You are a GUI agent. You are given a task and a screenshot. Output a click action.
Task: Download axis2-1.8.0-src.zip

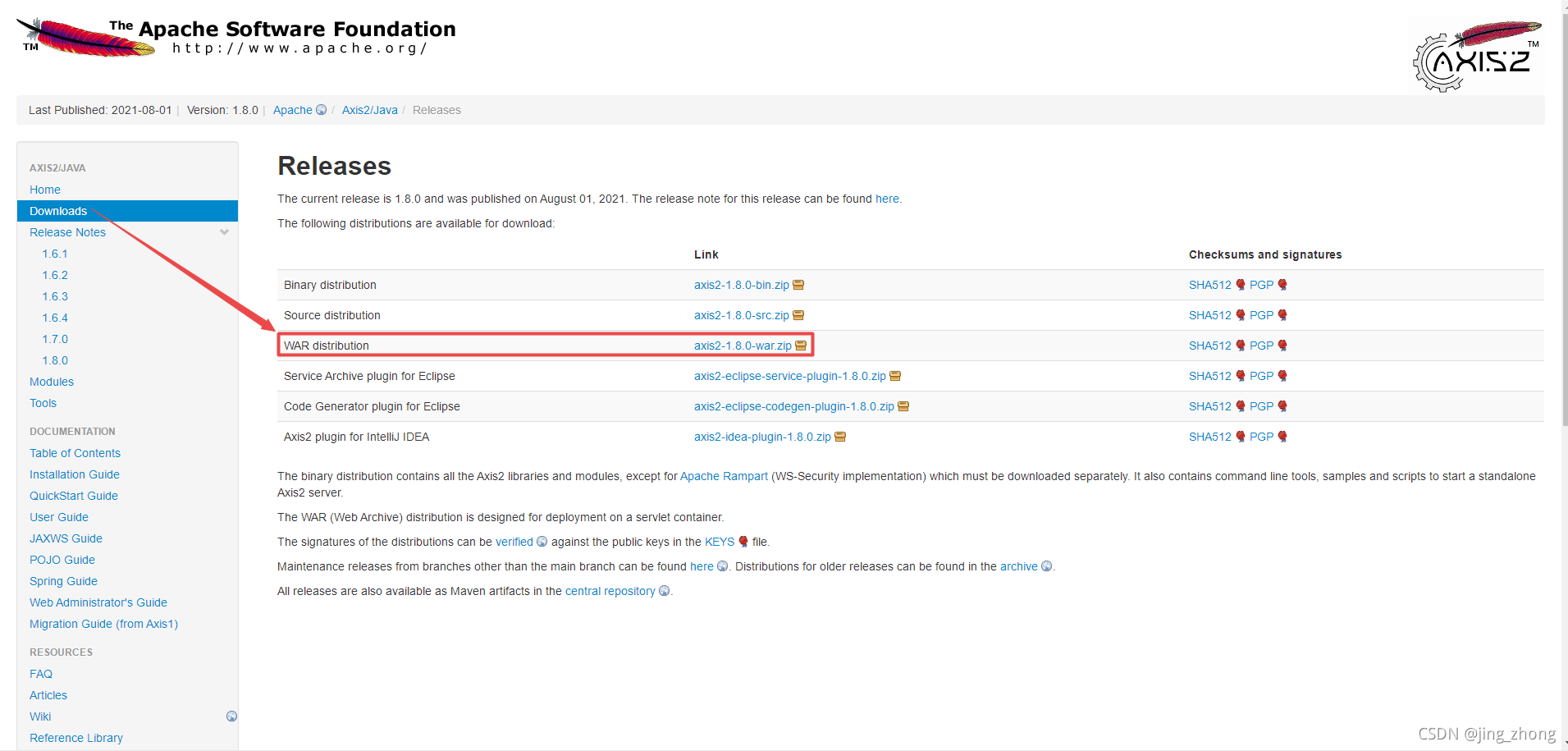(x=742, y=315)
